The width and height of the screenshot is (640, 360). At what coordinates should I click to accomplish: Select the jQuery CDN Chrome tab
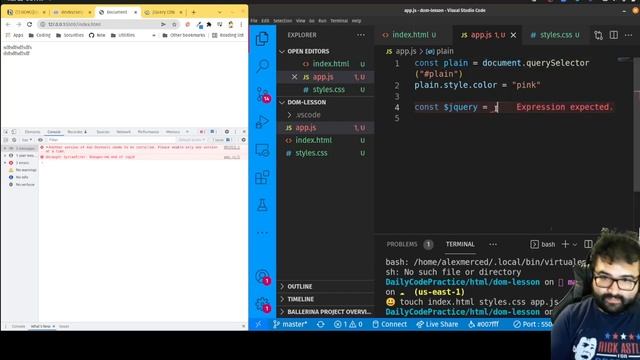[163, 12]
